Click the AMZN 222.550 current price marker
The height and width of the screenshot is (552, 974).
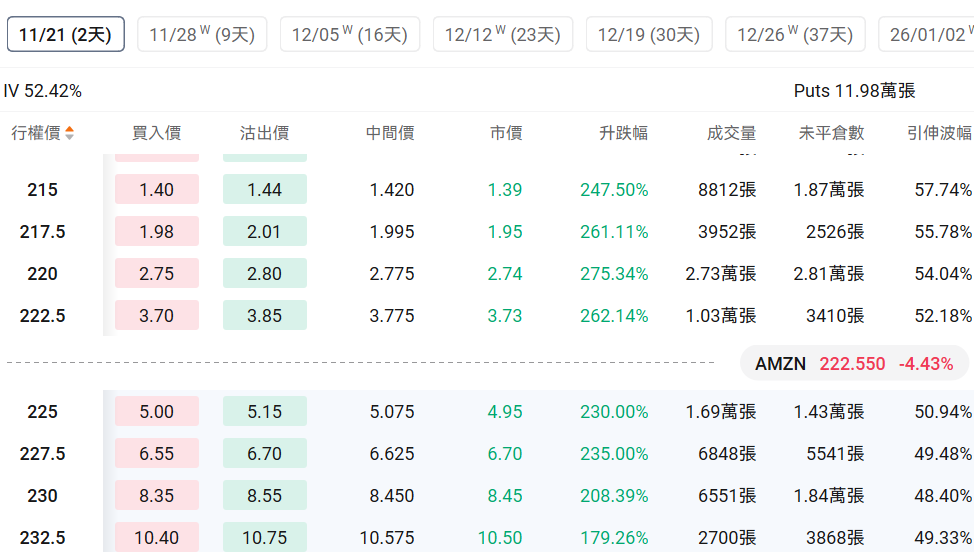(854, 364)
